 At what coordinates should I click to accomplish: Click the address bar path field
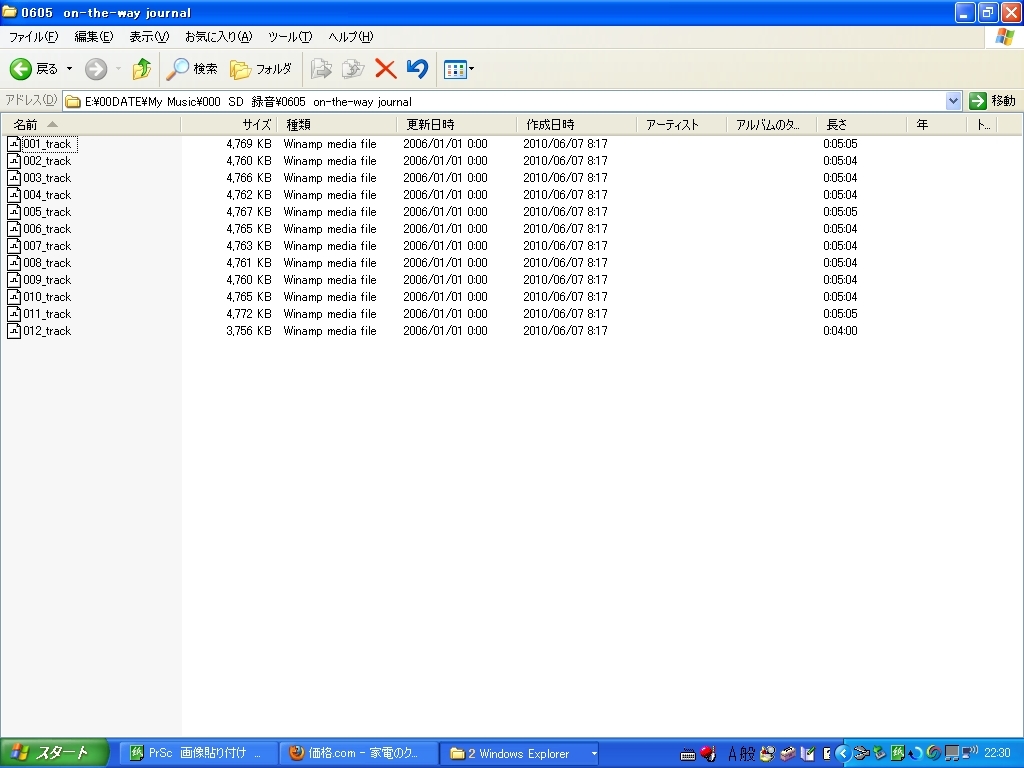coord(500,101)
